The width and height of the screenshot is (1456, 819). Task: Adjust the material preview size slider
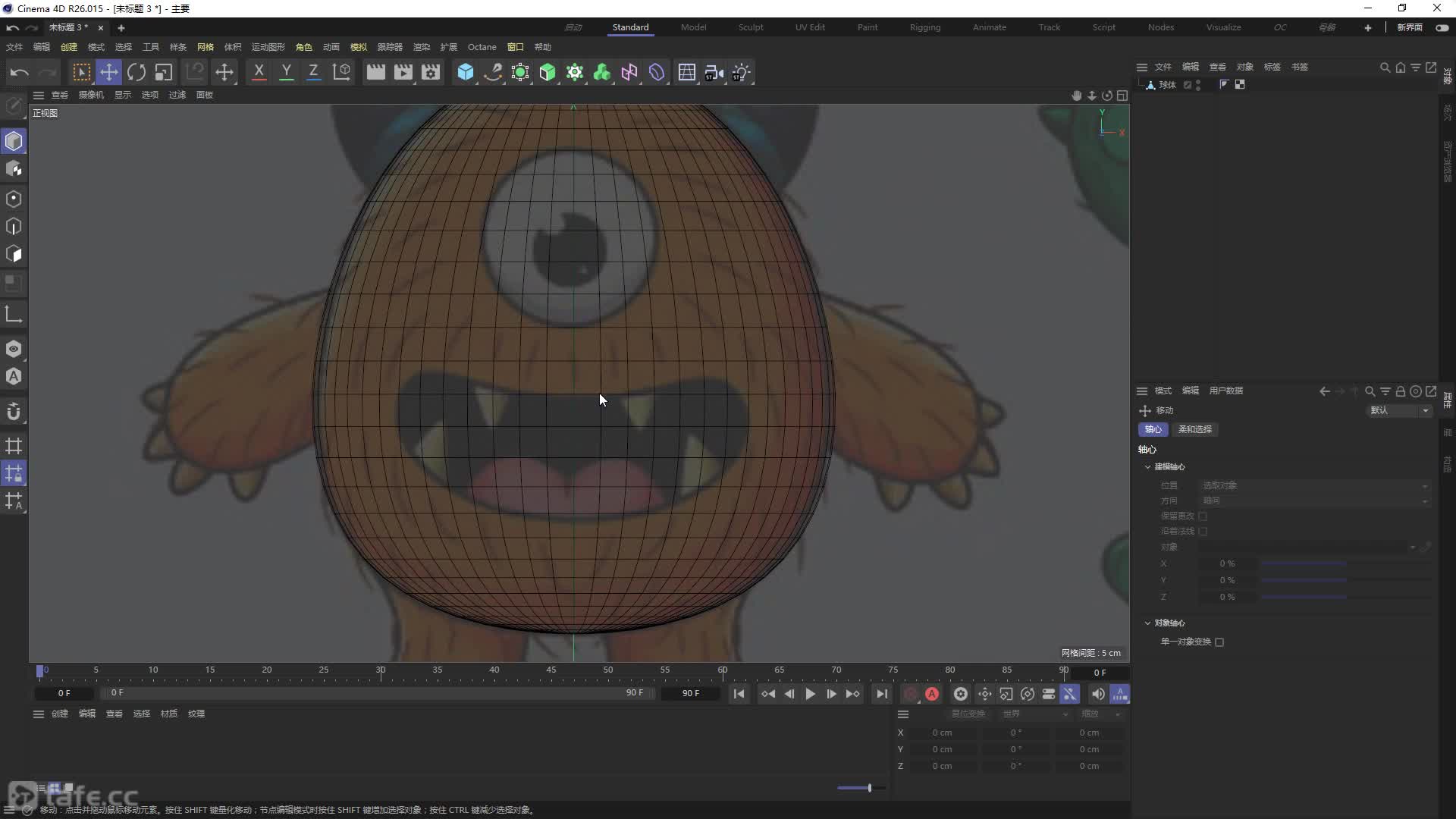pyautogui.click(x=860, y=788)
